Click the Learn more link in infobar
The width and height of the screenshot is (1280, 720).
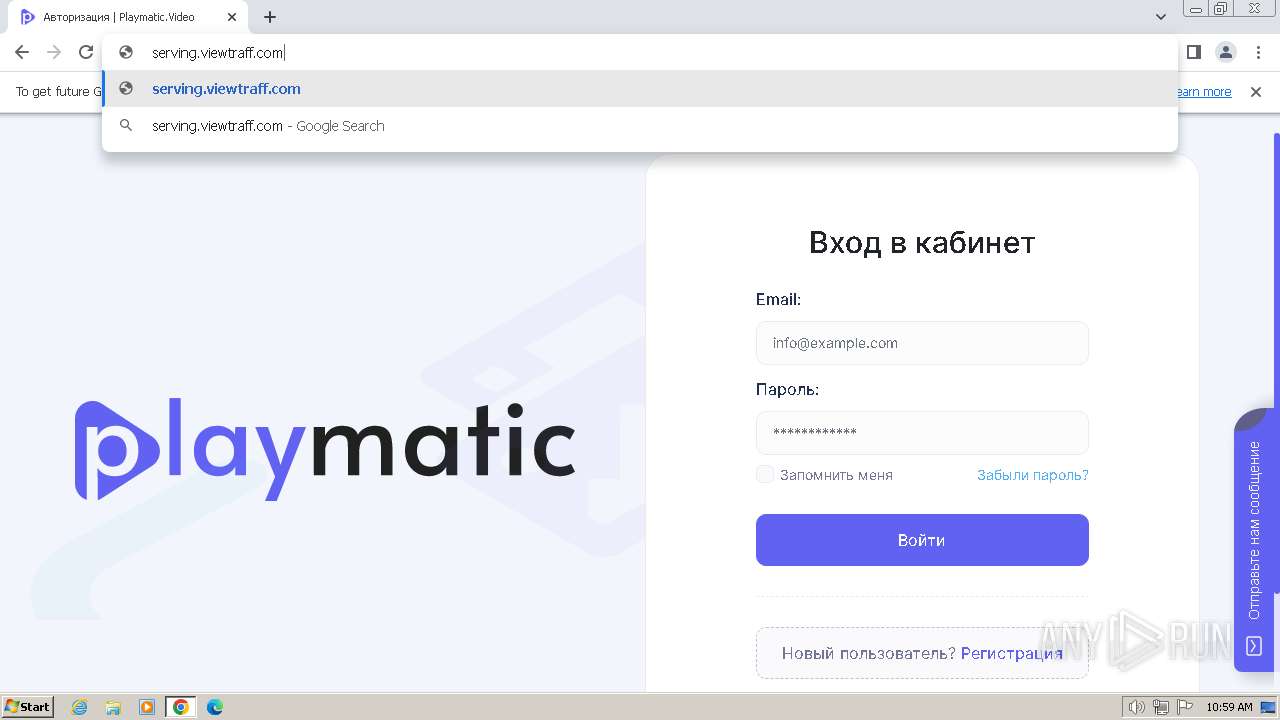coord(1204,92)
